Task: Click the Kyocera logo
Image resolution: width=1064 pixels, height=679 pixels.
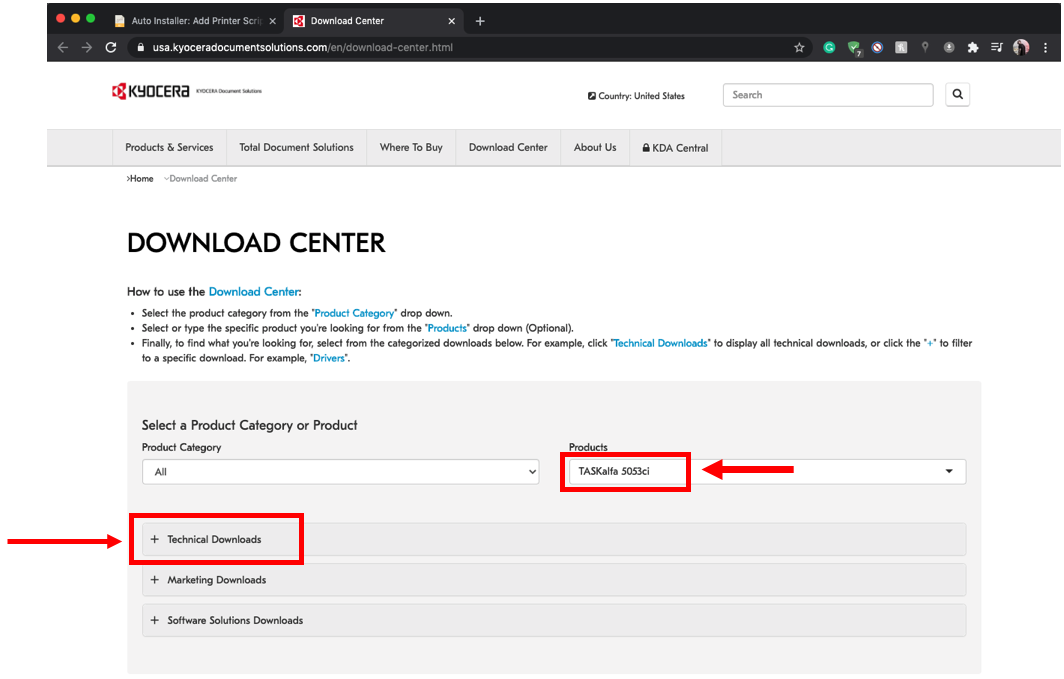Action: [151, 91]
